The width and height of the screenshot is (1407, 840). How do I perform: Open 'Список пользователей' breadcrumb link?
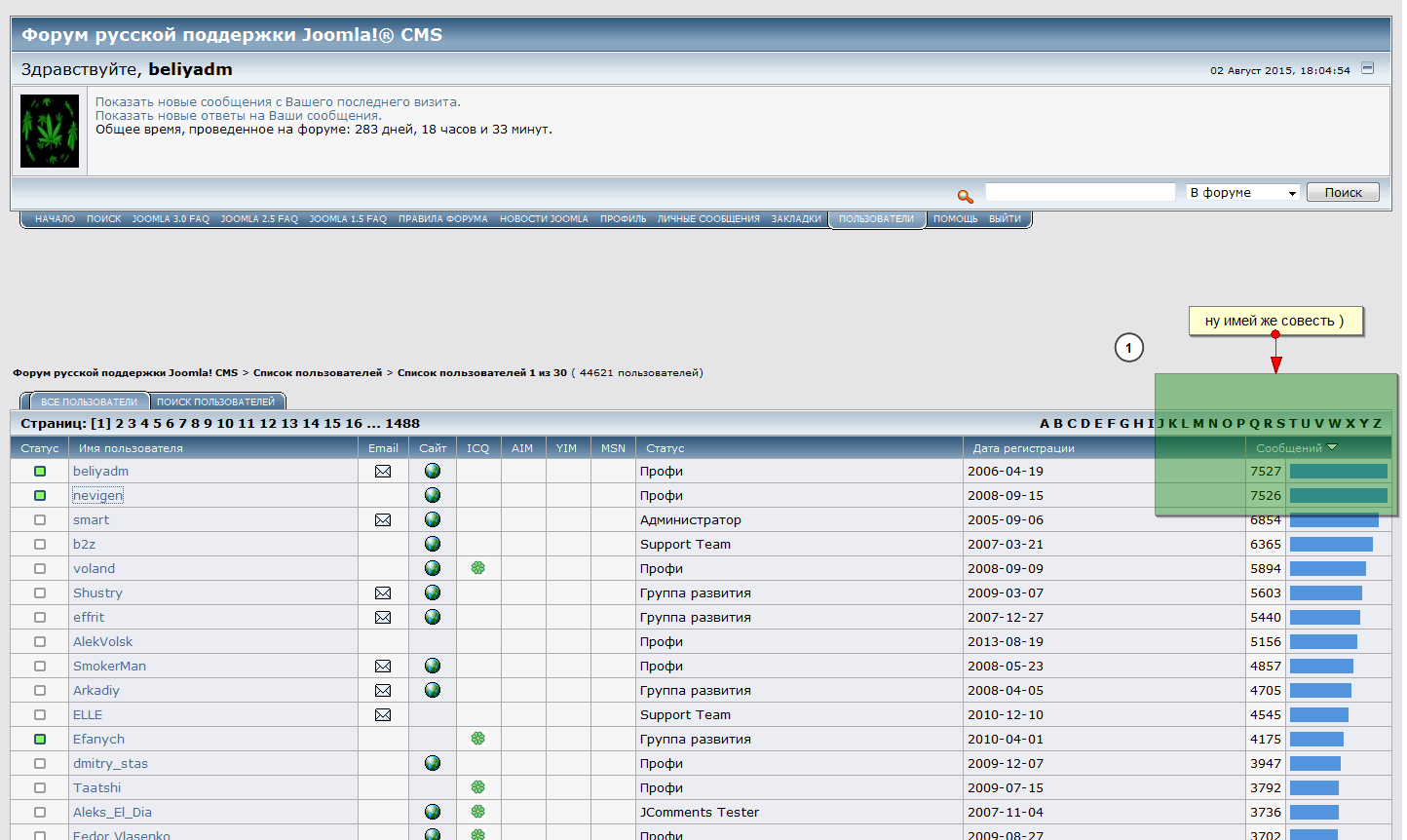point(318,373)
